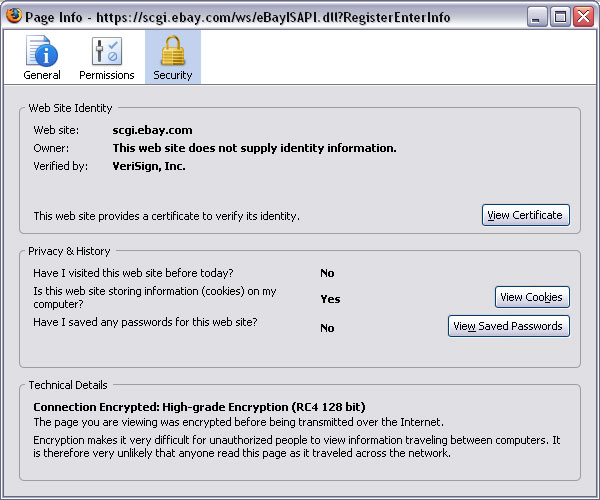Click the Page Info title bar text
The height and width of the screenshot is (500, 600).
pyautogui.click(x=237, y=17)
